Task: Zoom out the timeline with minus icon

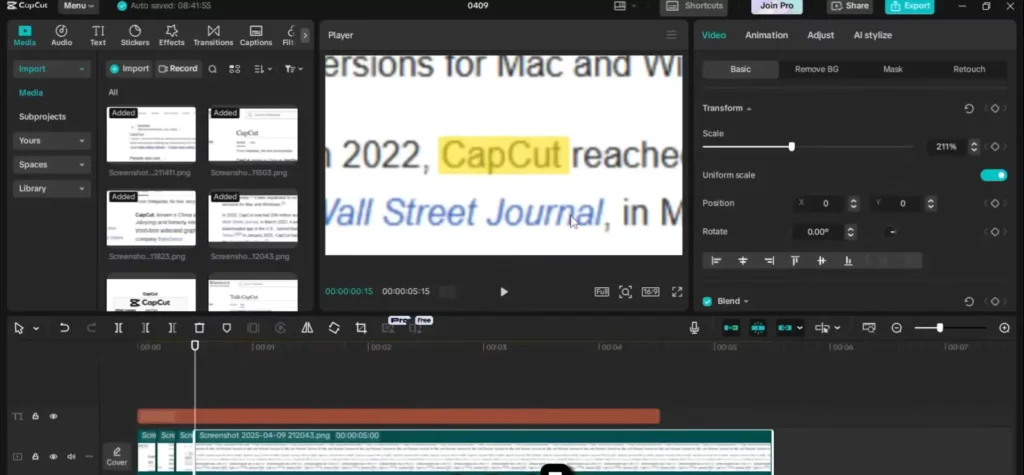Action: [x=897, y=328]
